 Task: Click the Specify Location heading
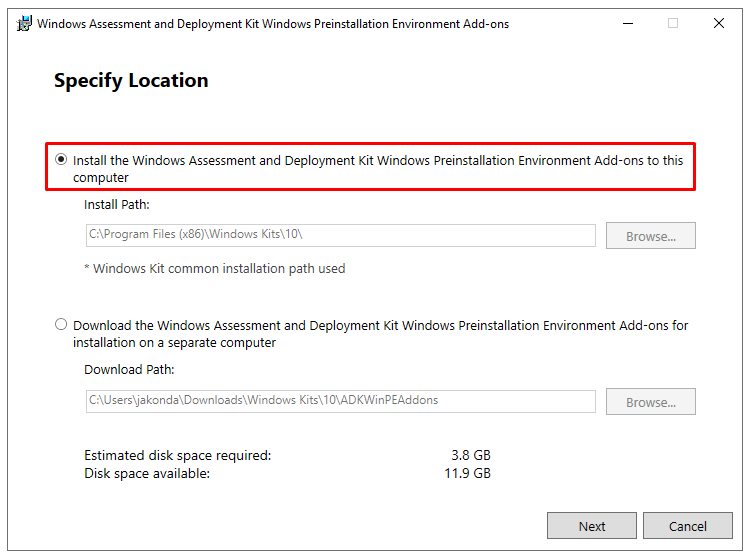tap(131, 80)
